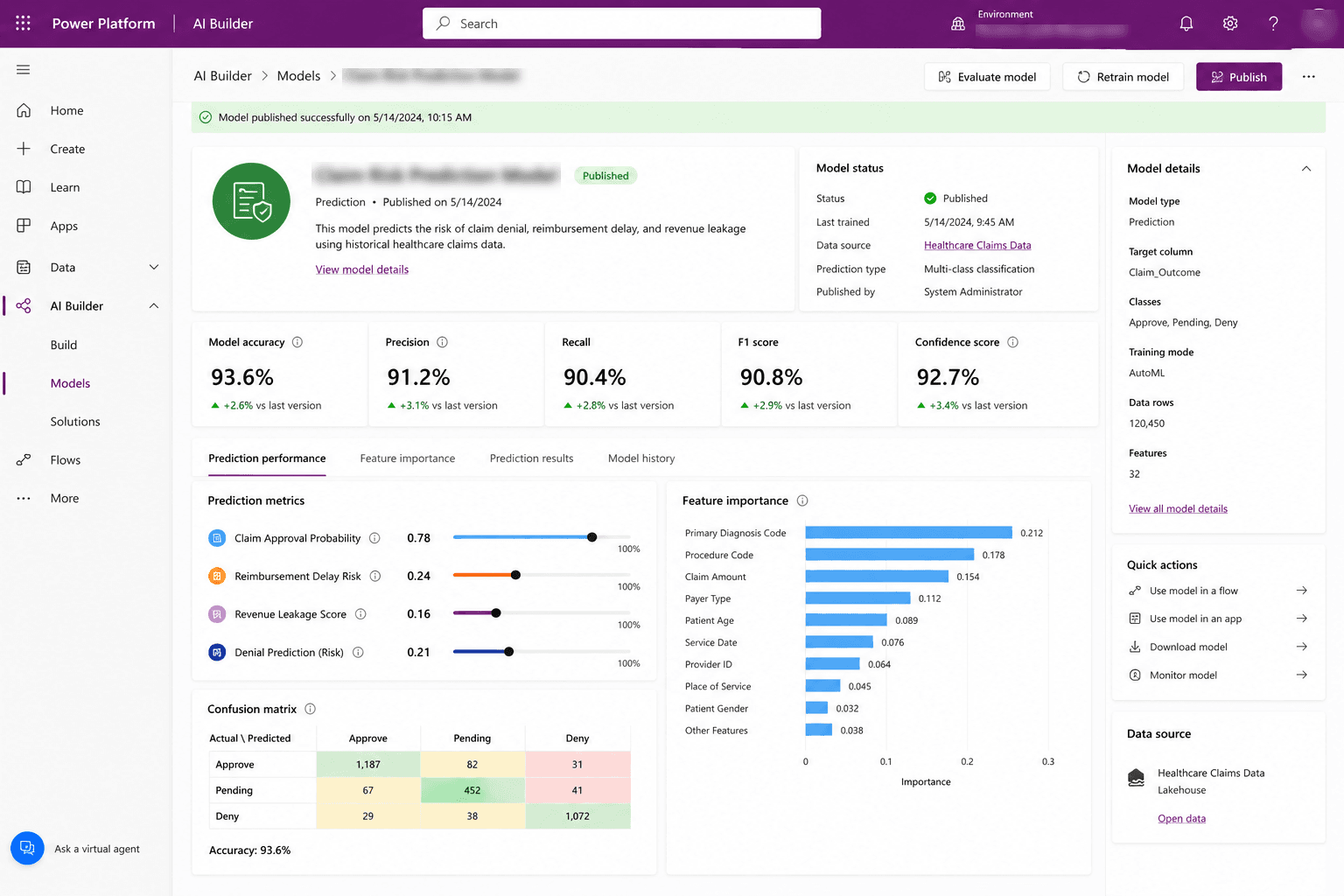The height and width of the screenshot is (896, 1344).
Task: Expand the Data navigation chevron
Action: pos(154,268)
